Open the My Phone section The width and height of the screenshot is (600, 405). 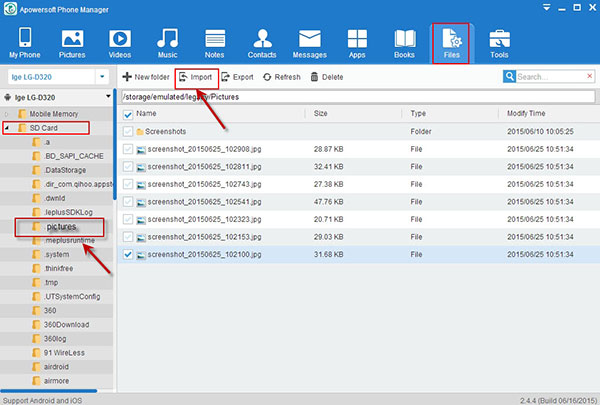point(25,43)
